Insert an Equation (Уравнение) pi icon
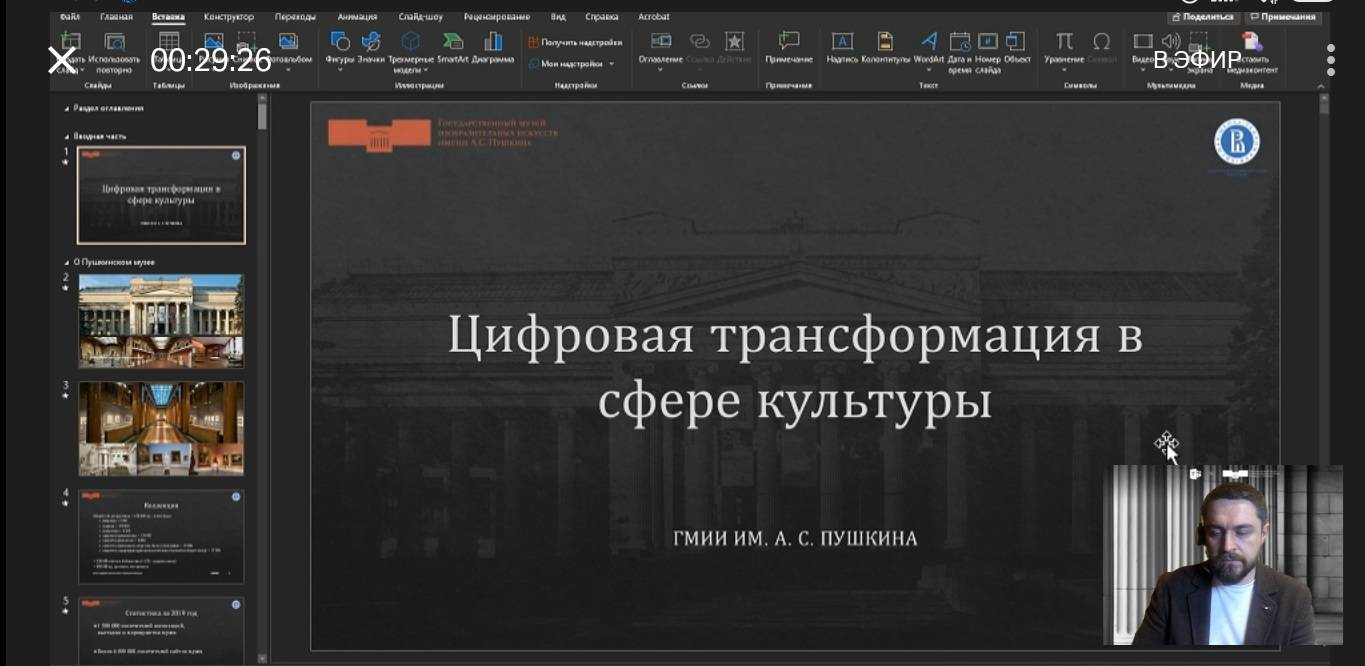The width and height of the screenshot is (1365, 666). [1064, 41]
